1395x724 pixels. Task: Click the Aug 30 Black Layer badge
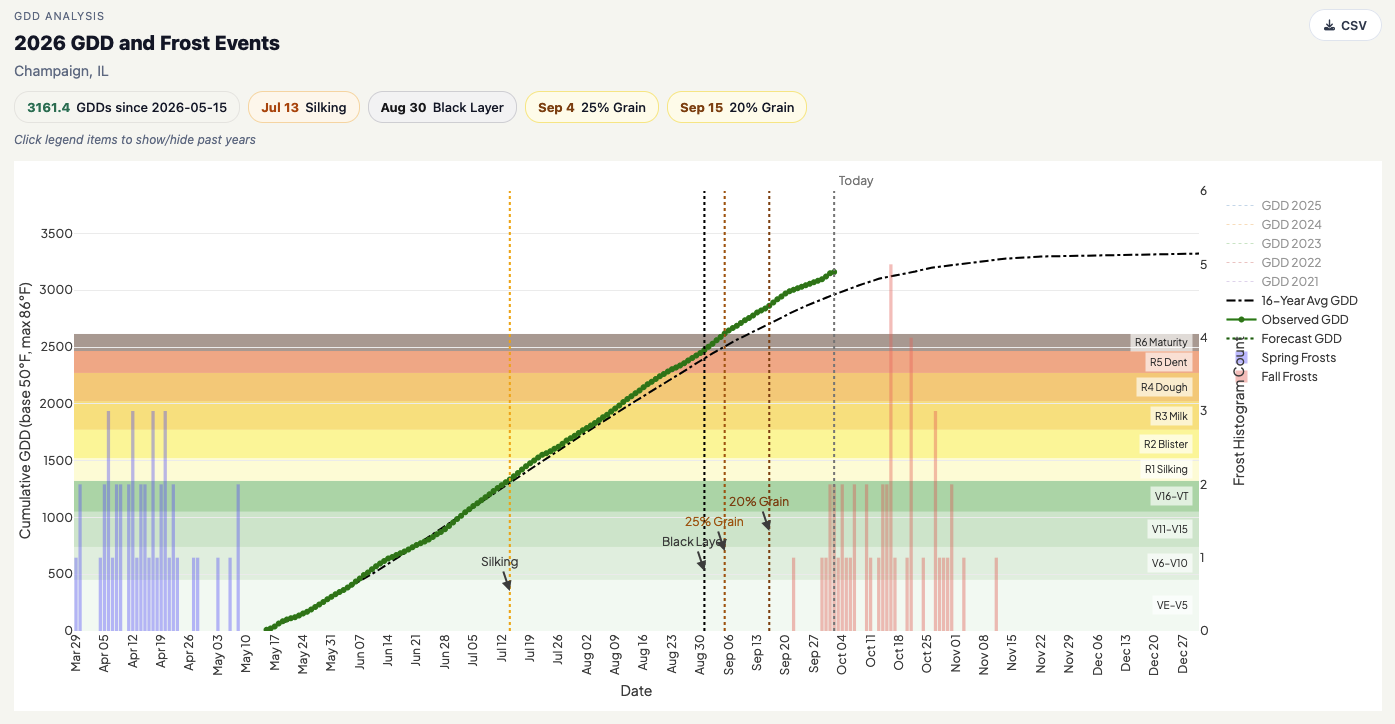point(442,107)
